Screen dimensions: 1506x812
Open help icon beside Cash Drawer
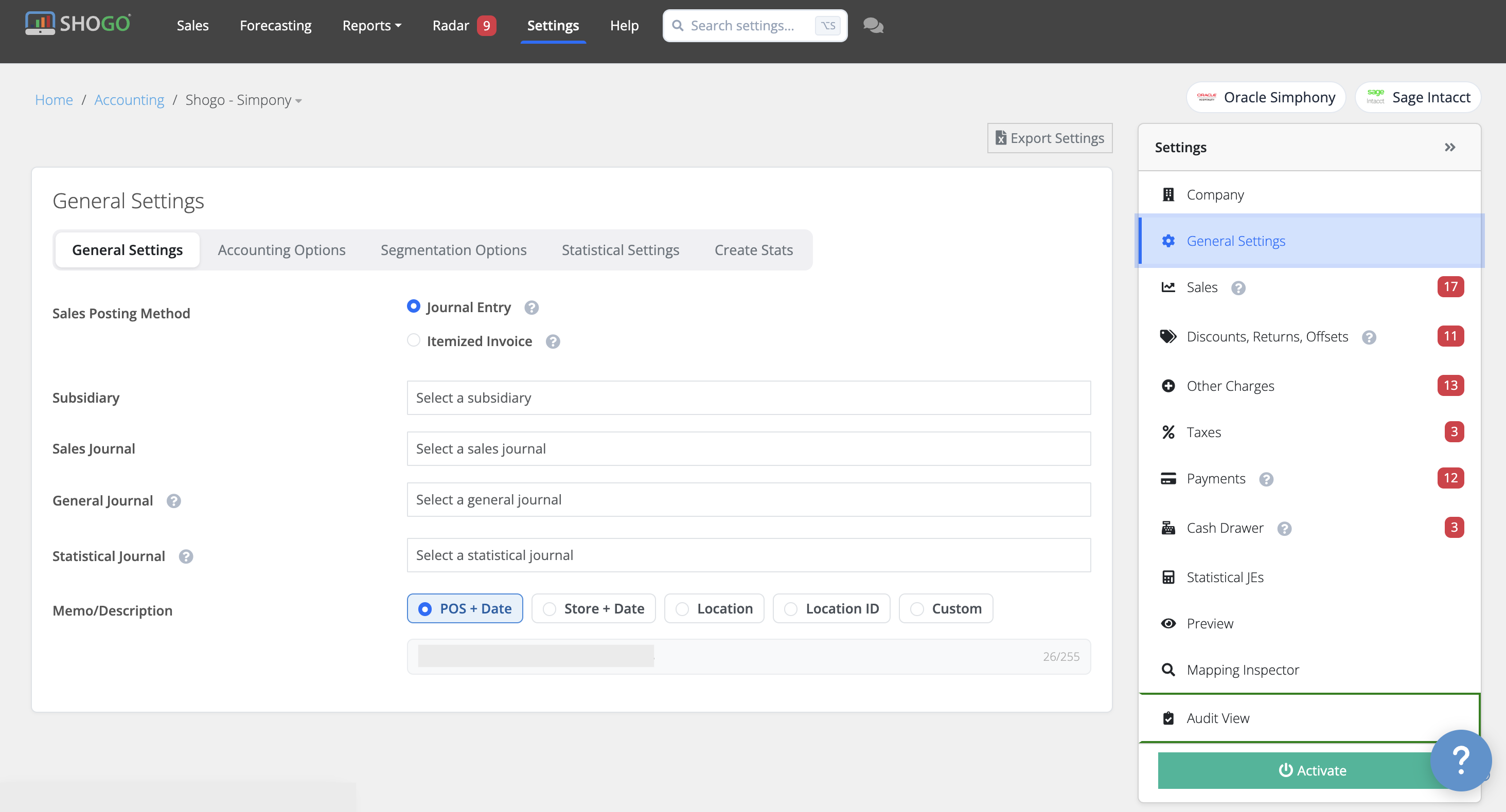pyautogui.click(x=1284, y=528)
